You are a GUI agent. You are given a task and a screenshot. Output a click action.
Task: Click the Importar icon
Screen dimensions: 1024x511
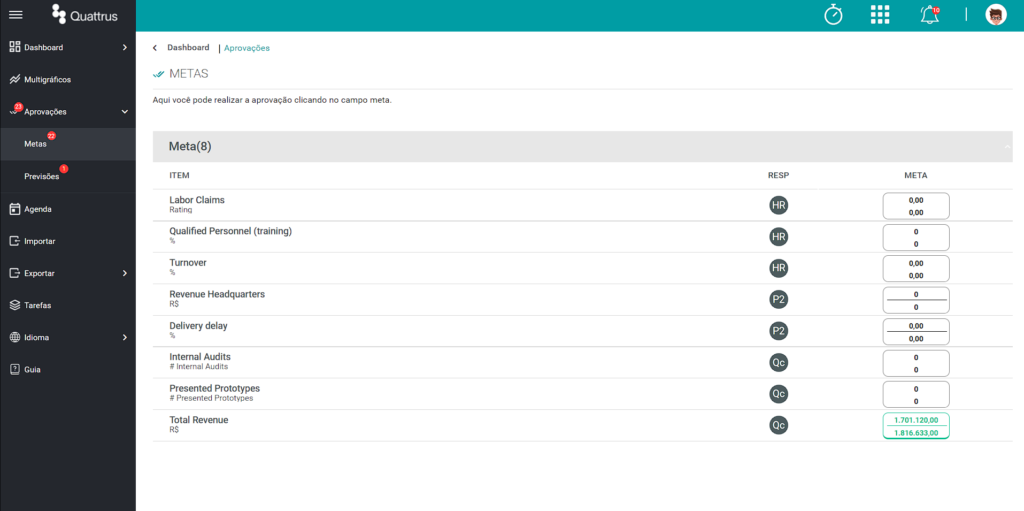point(15,241)
